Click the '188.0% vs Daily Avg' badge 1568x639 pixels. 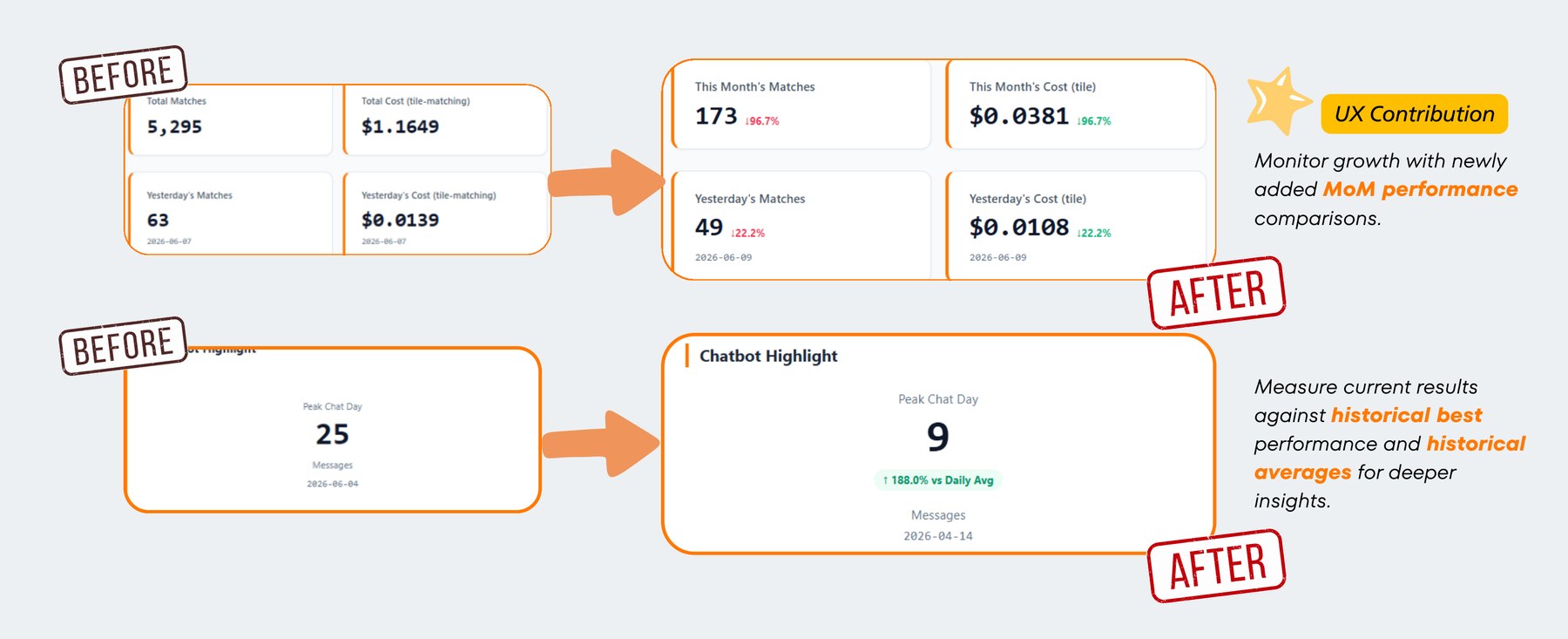pyautogui.click(x=938, y=480)
